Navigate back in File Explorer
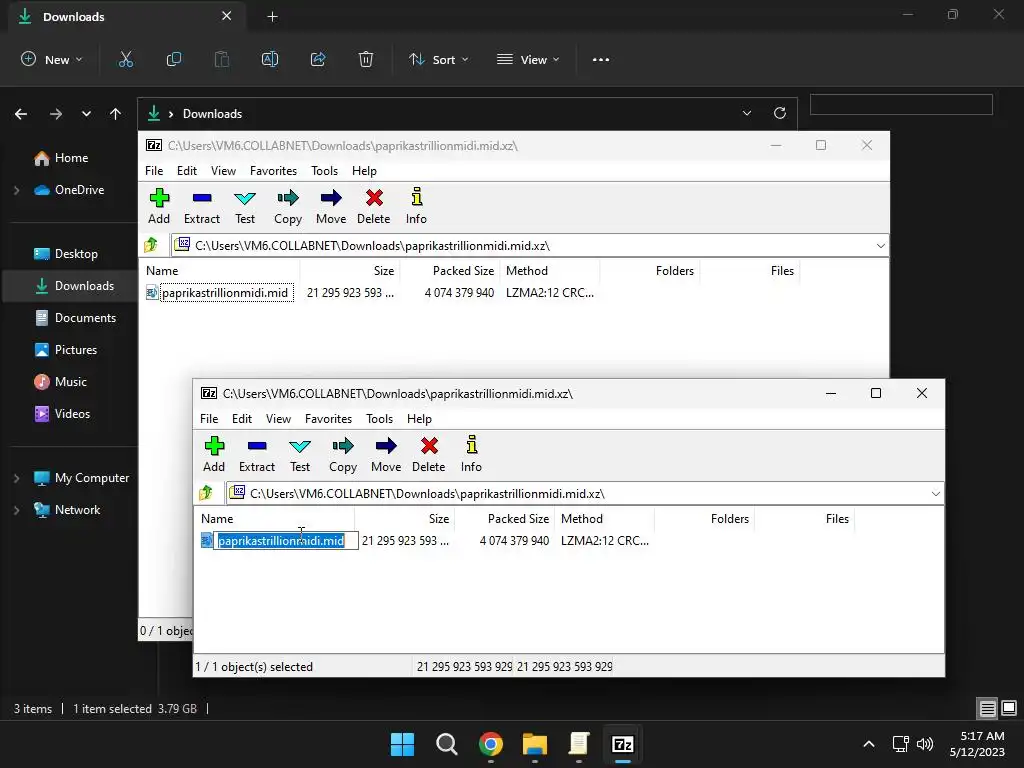The height and width of the screenshot is (768, 1024). pyautogui.click(x=21, y=114)
